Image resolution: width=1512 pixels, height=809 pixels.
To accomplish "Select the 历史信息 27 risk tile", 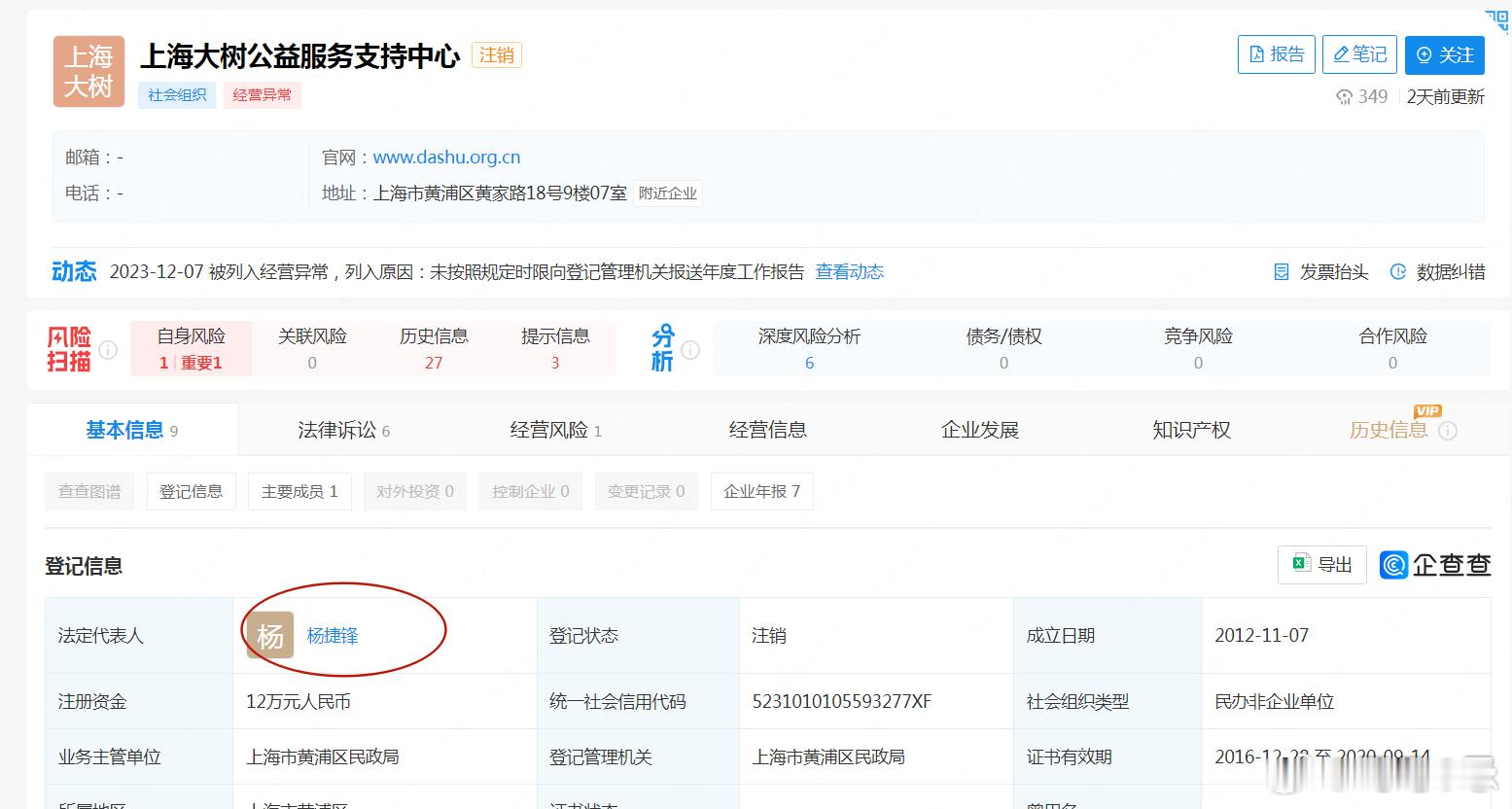I will [x=434, y=348].
